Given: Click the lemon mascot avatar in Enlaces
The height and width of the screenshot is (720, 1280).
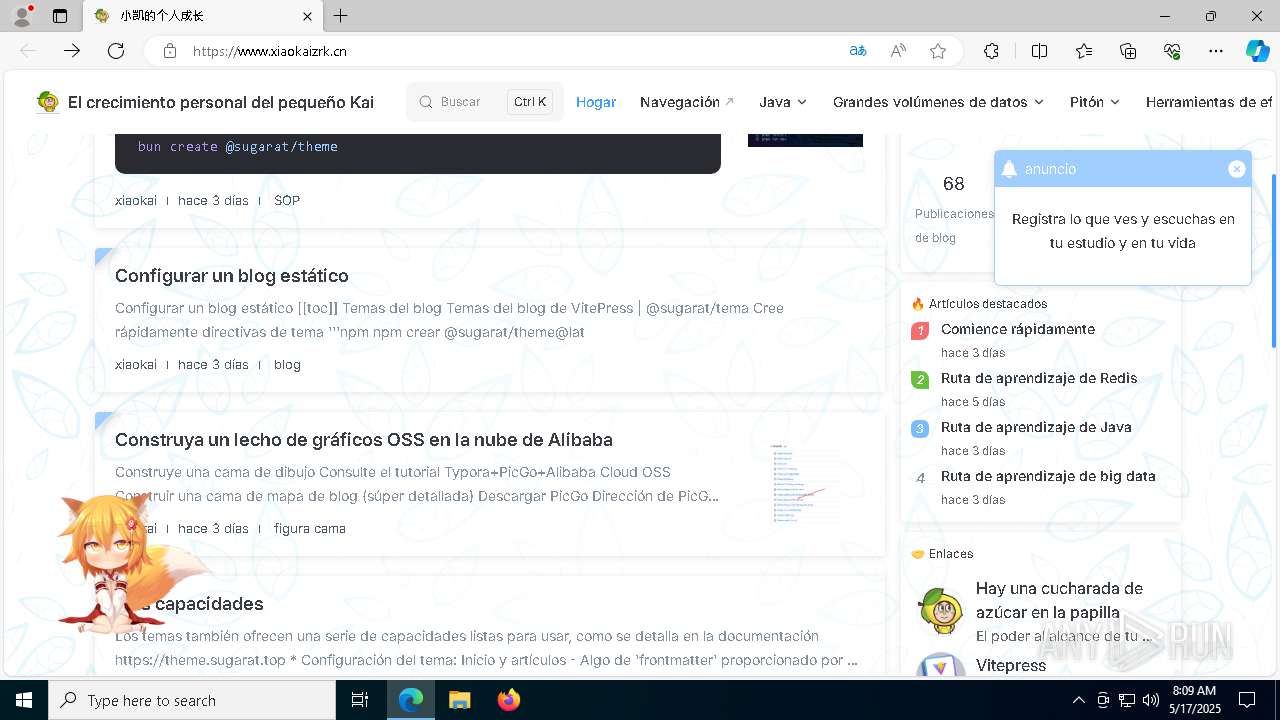Looking at the screenshot, I should 941,611.
